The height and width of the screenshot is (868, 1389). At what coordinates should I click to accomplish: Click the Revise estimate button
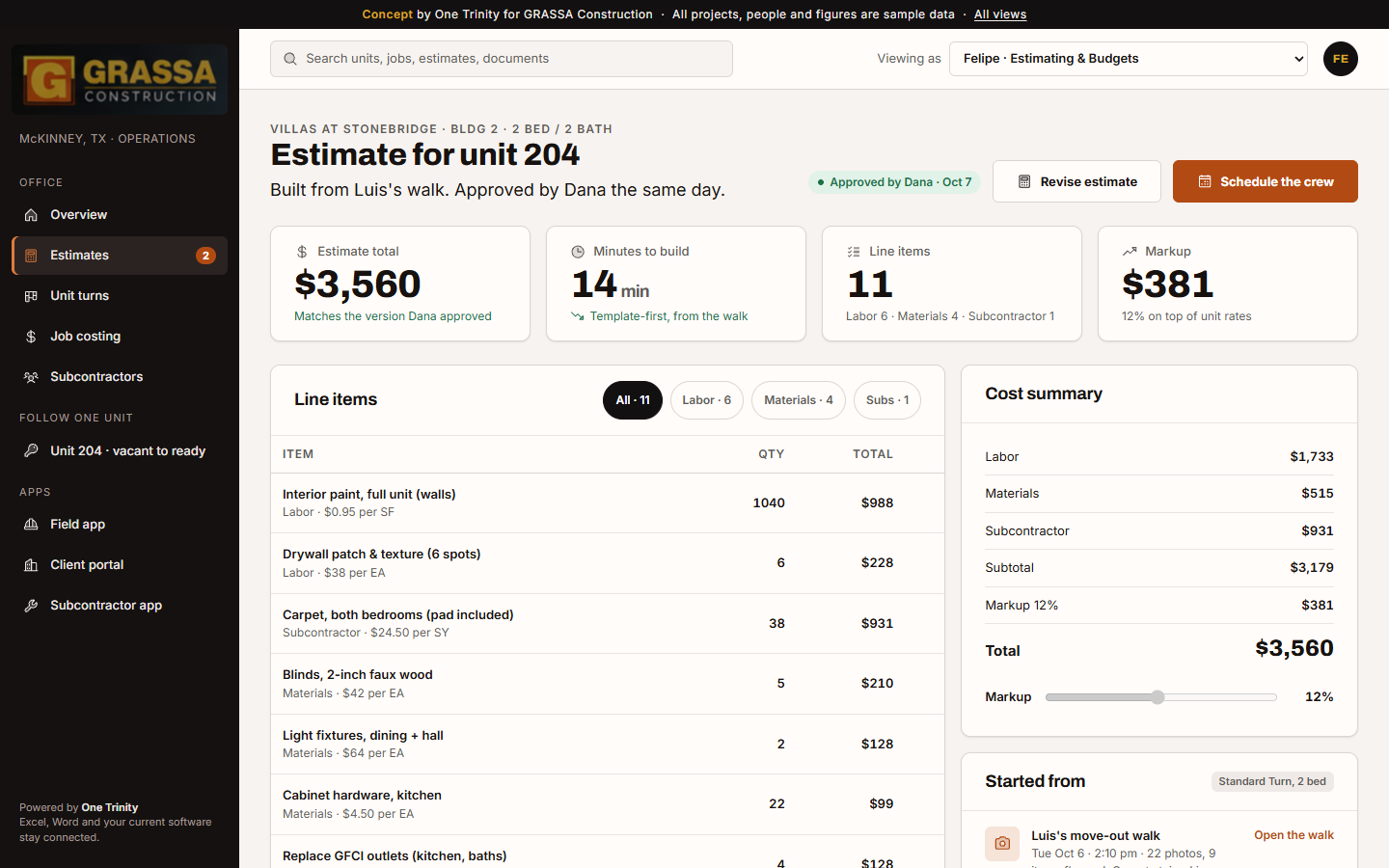pos(1076,181)
